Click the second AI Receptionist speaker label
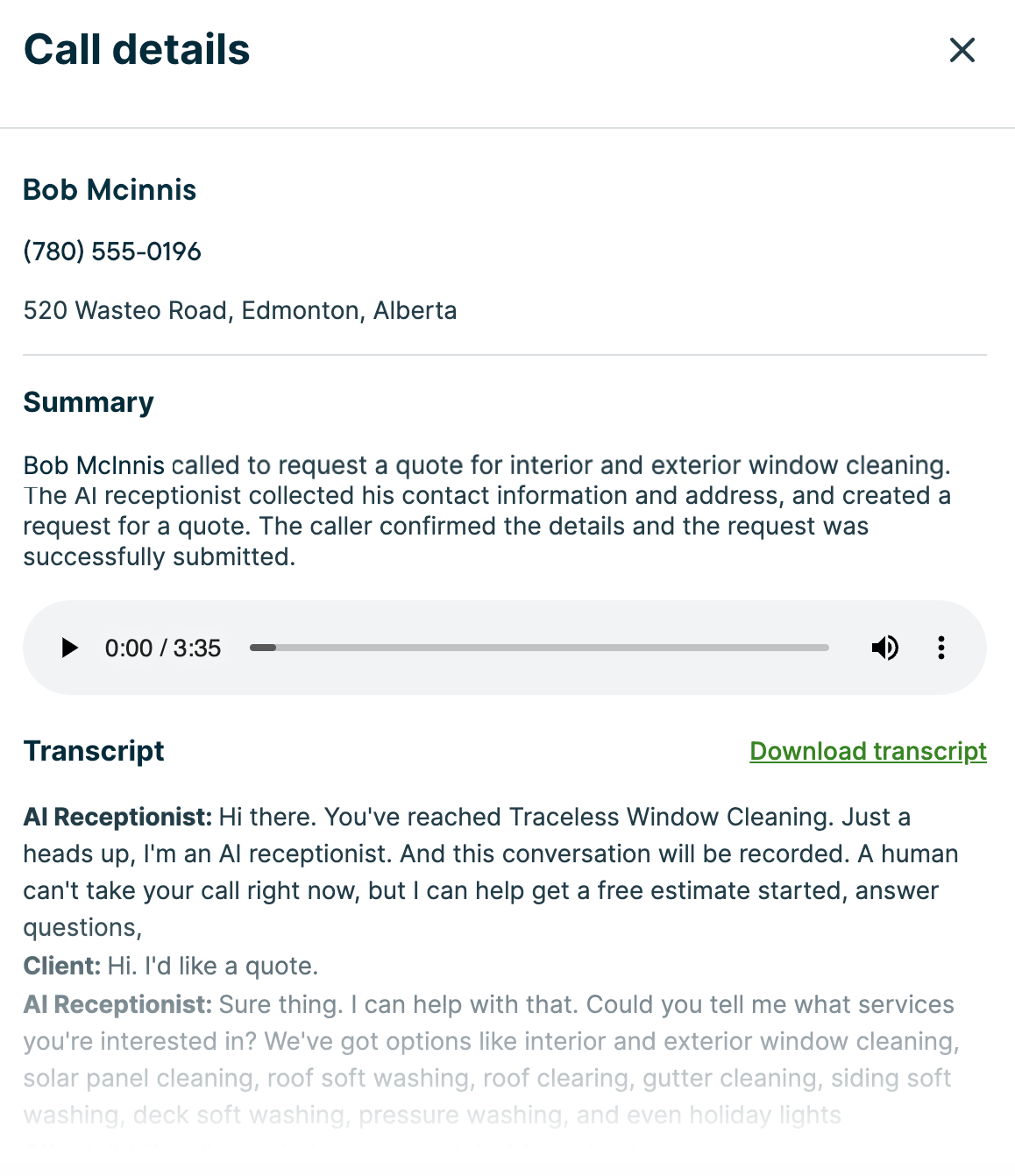 point(117,1004)
